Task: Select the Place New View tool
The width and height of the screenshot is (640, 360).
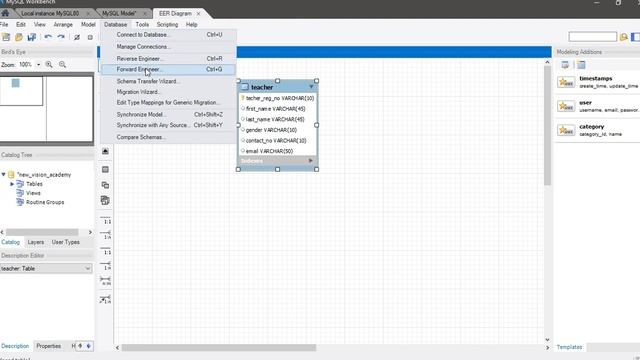Action: pos(105,185)
